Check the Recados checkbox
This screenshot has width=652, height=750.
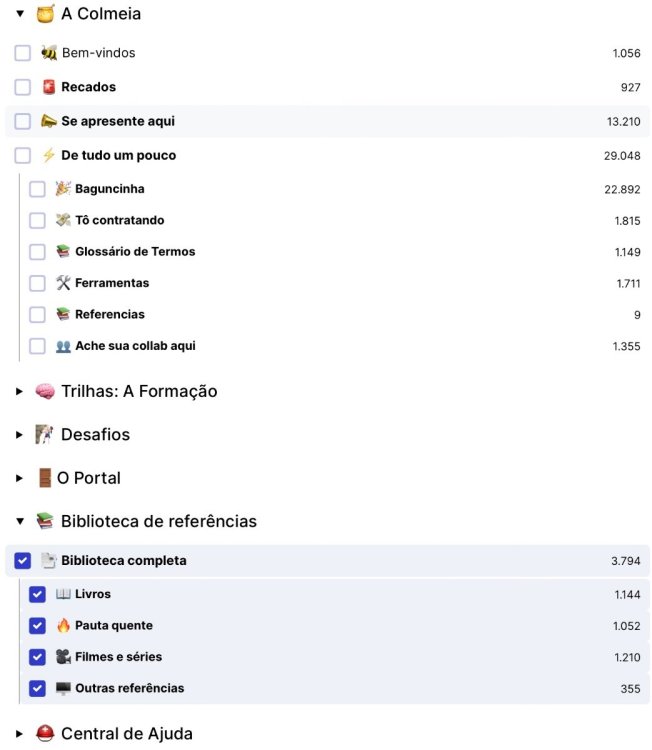(x=23, y=87)
